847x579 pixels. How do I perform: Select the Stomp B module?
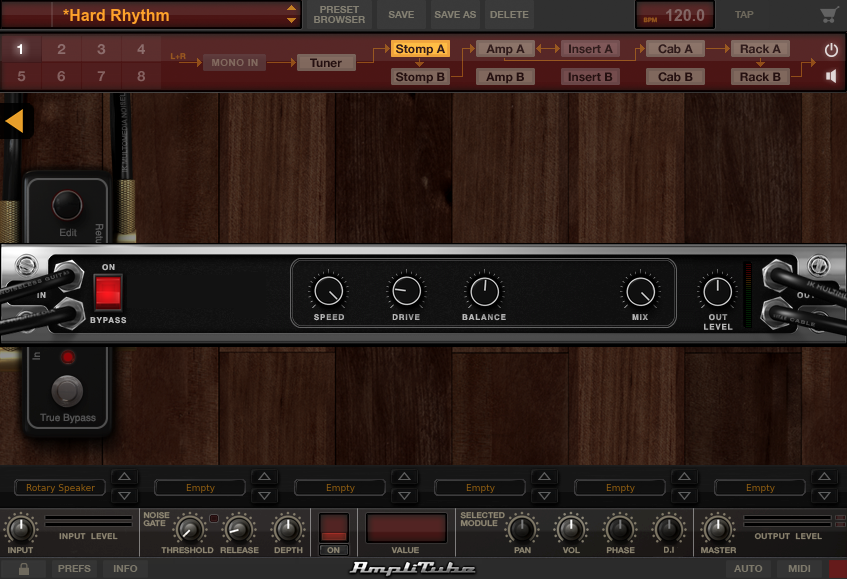420,77
